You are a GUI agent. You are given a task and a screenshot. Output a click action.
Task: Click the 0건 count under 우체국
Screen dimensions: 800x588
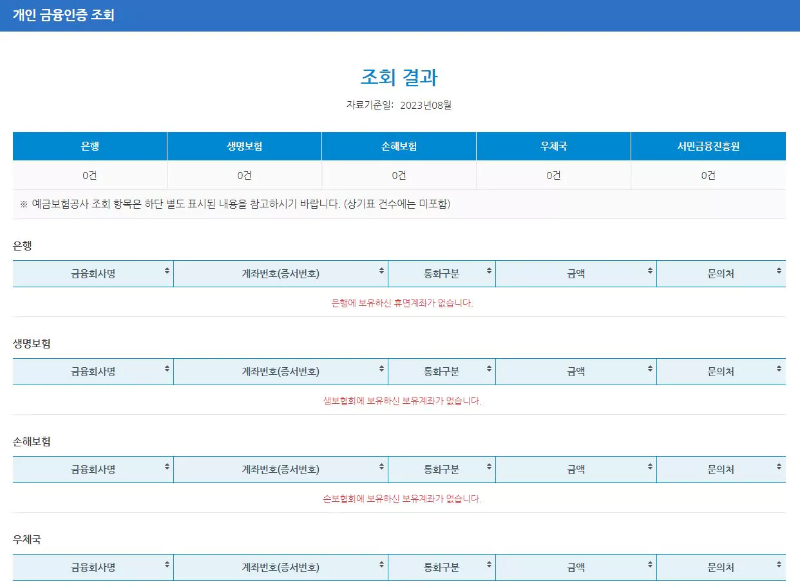[x=554, y=173]
